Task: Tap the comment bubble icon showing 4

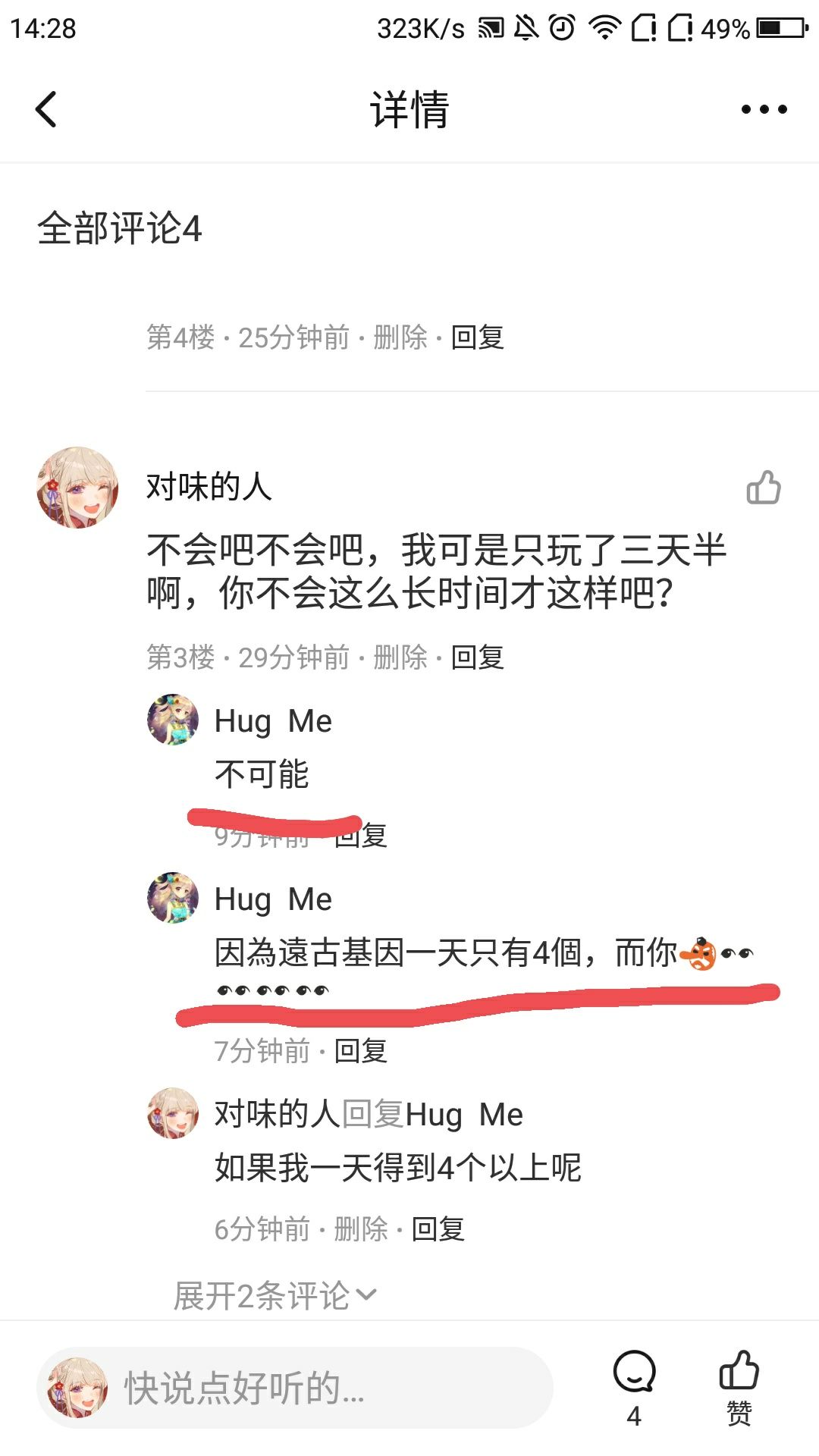Action: 634,1389
